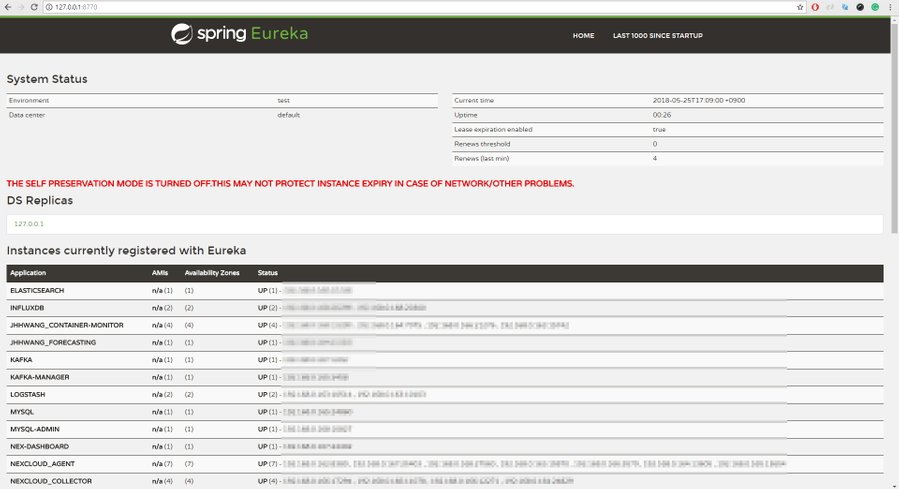Image resolution: width=899 pixels, height=489 pixels.
Task: Click the 'Renews threshold' label
Action: [x=482, y=144]
